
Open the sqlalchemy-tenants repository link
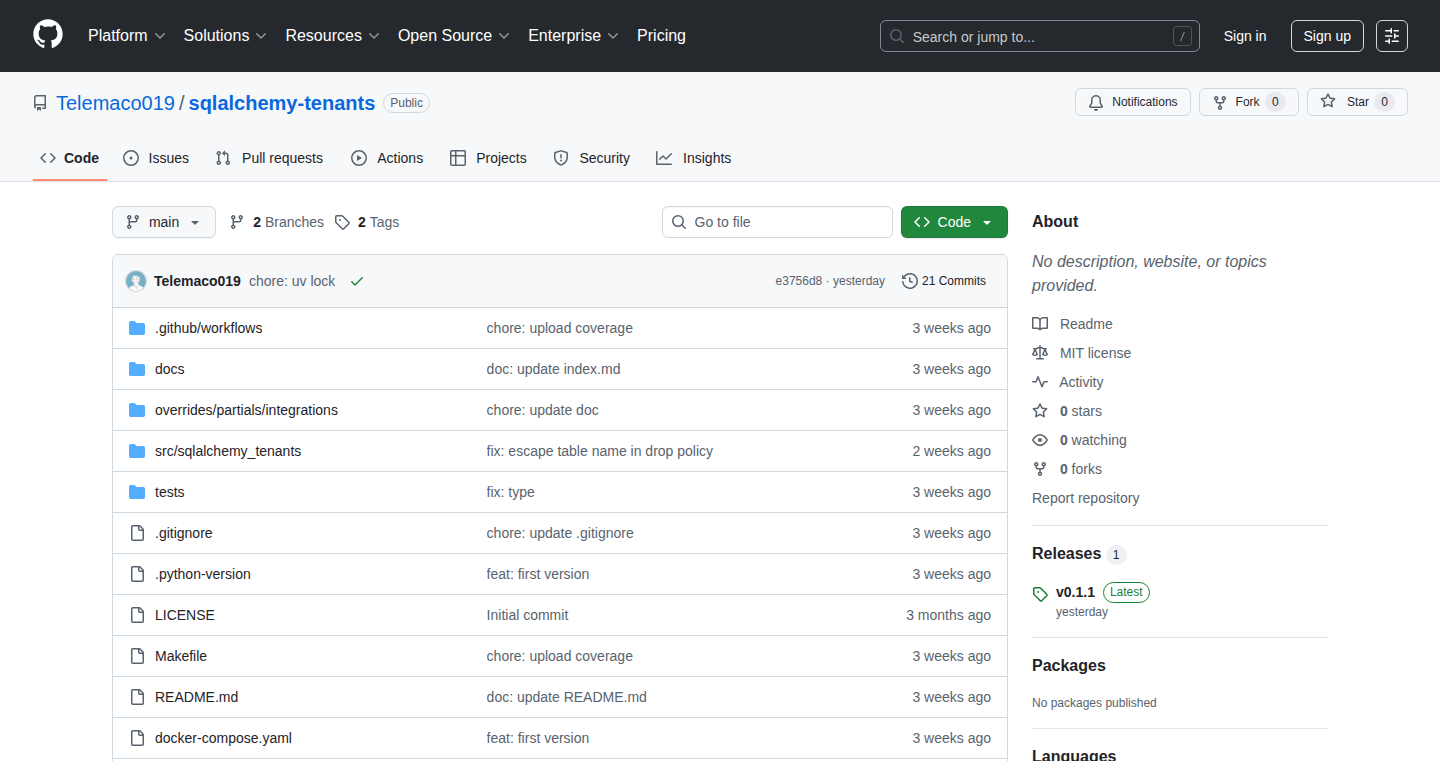282,103
